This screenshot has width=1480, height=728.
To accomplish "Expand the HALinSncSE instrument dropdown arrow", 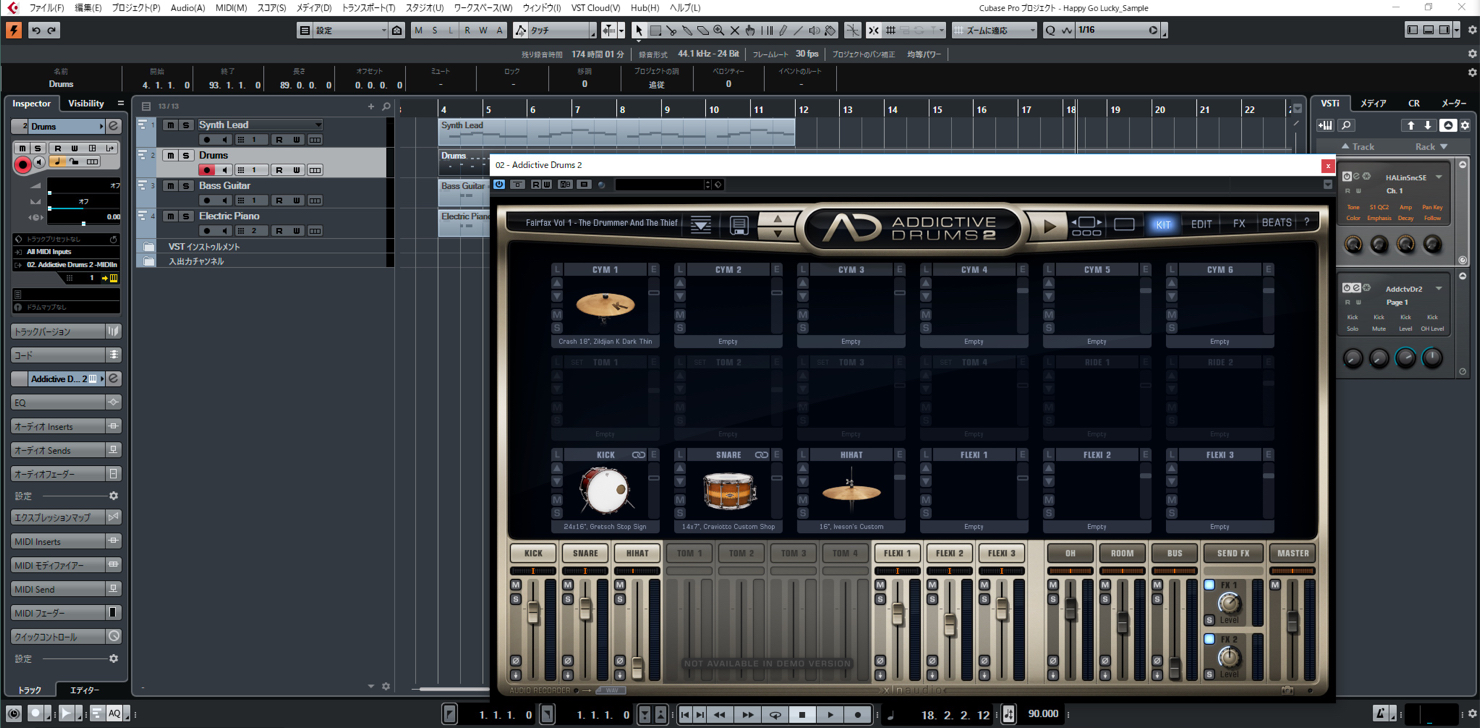I will [1439, 178].
